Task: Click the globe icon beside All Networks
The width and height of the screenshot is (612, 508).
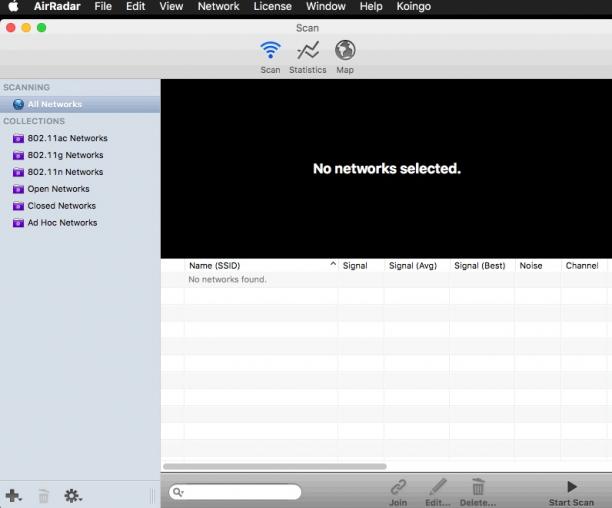Action: (x=18, y=104)
